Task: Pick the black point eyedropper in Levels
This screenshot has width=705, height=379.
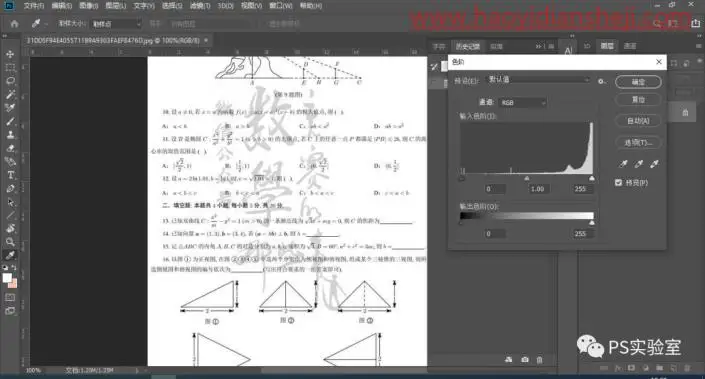Action: point(623,164)
